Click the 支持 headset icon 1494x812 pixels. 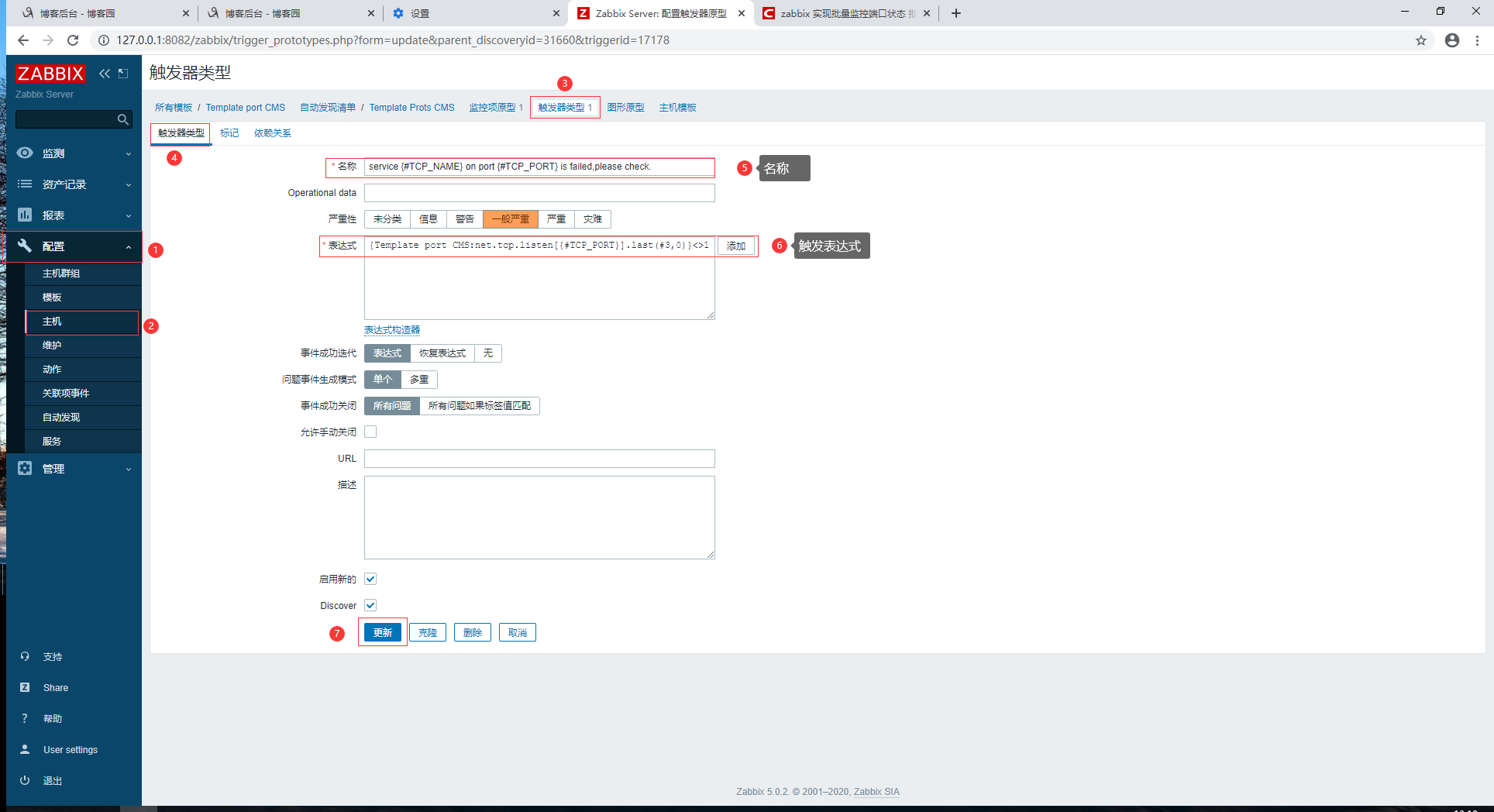point(25,657)
